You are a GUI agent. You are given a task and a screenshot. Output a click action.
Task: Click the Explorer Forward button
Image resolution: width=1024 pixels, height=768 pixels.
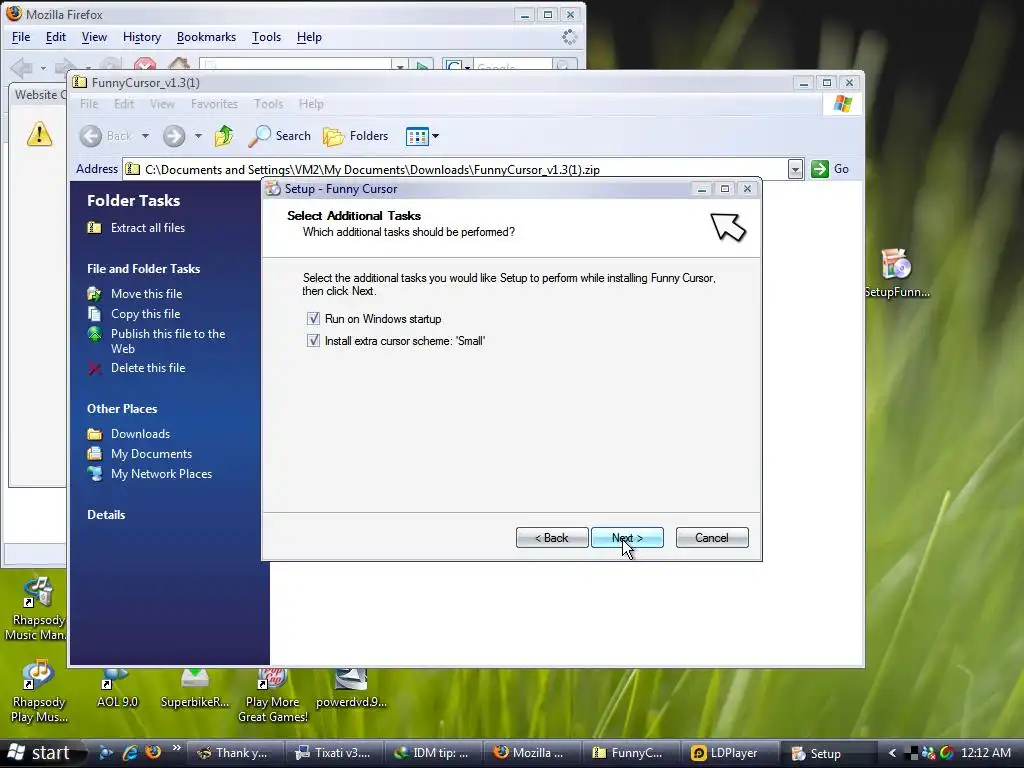coord(174,136)
